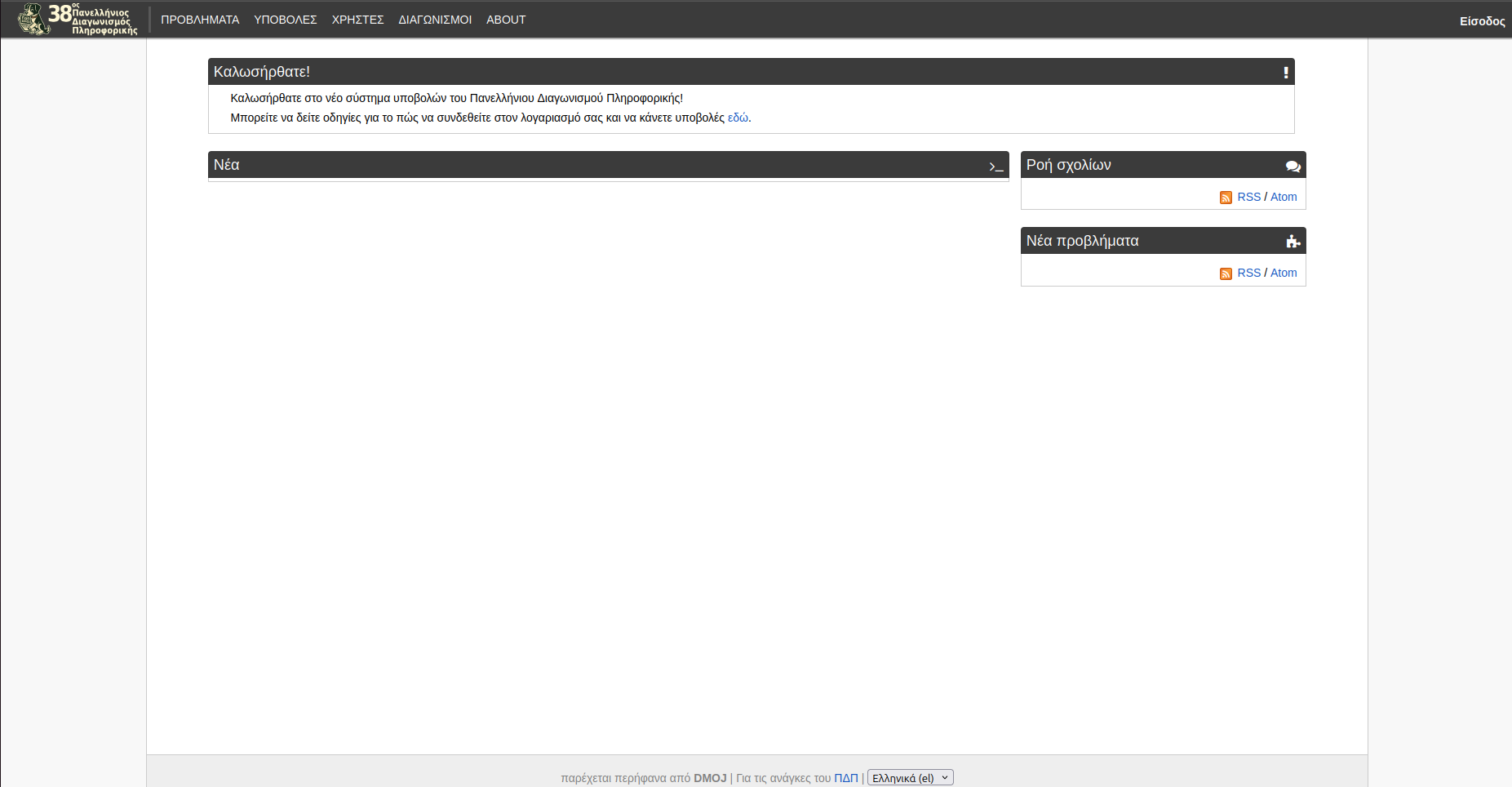Expand the Ελληνικά (el) language dropdown

pyautogui.click(x=910, y=778)
